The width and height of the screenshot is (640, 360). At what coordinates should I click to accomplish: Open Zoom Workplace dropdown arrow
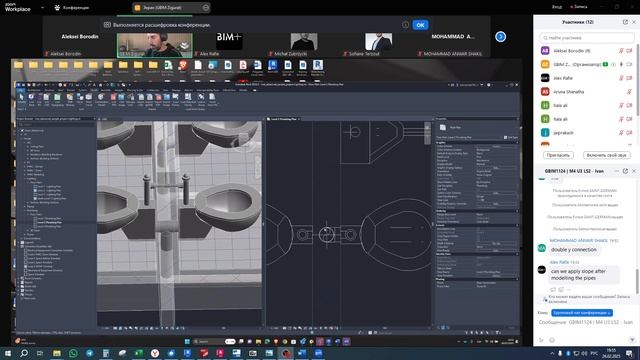tap(42, 7)
